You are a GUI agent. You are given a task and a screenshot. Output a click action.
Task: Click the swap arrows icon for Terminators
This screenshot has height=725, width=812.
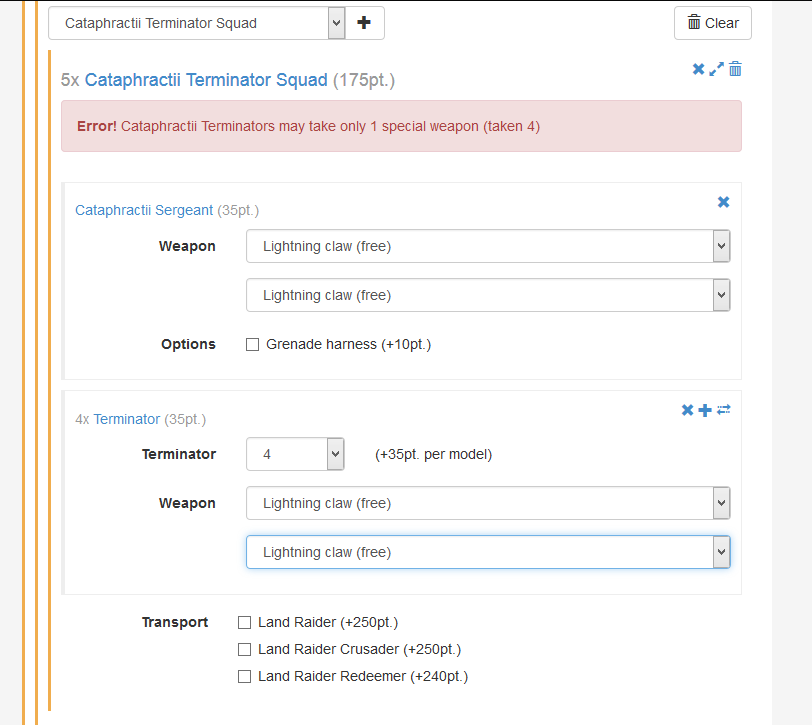723,410
